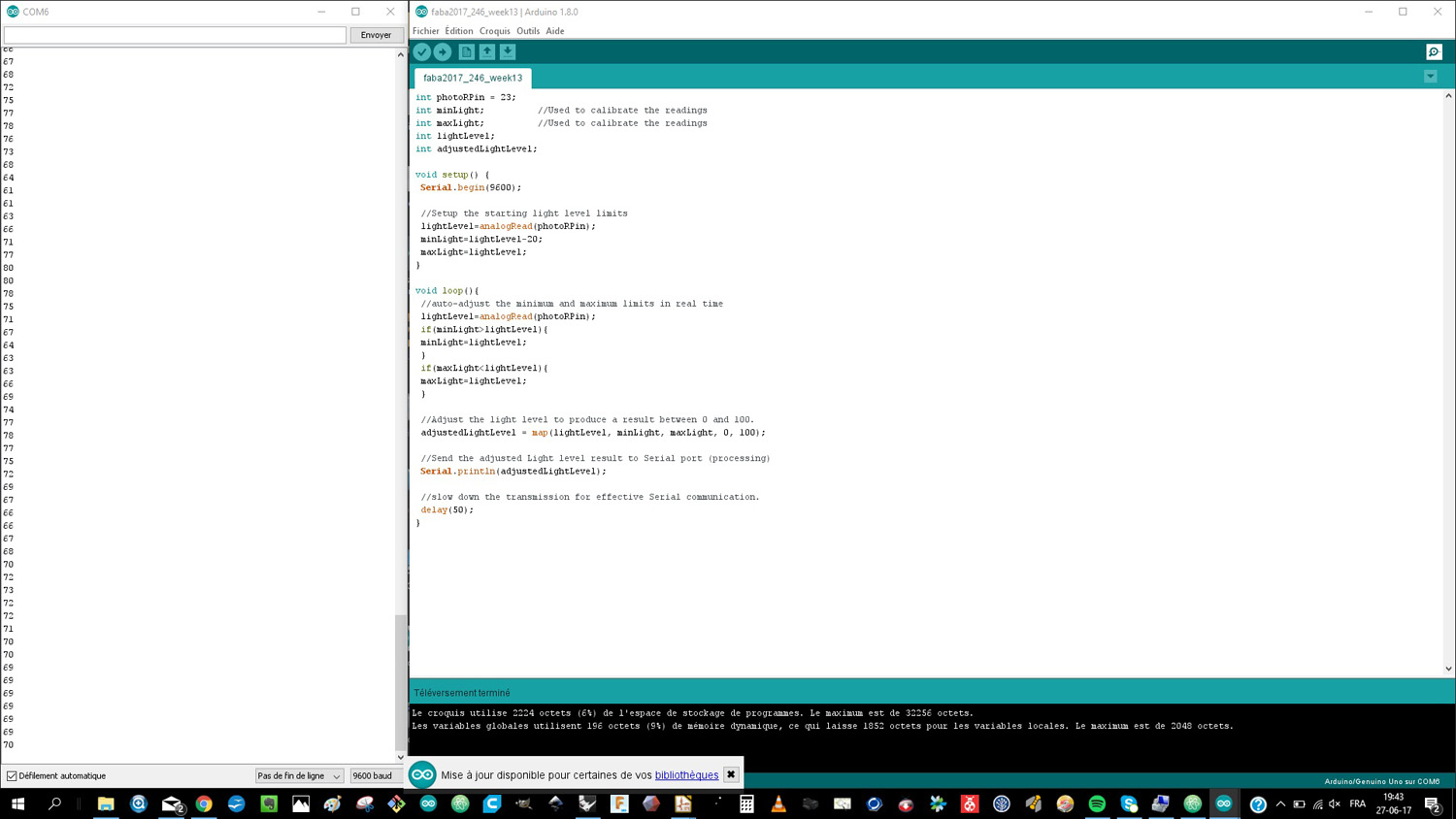The image size is (1456, 819).
Task: Click the code editor scroll-down arrow
Action: pyautogui.click(x=1448, y=669)
